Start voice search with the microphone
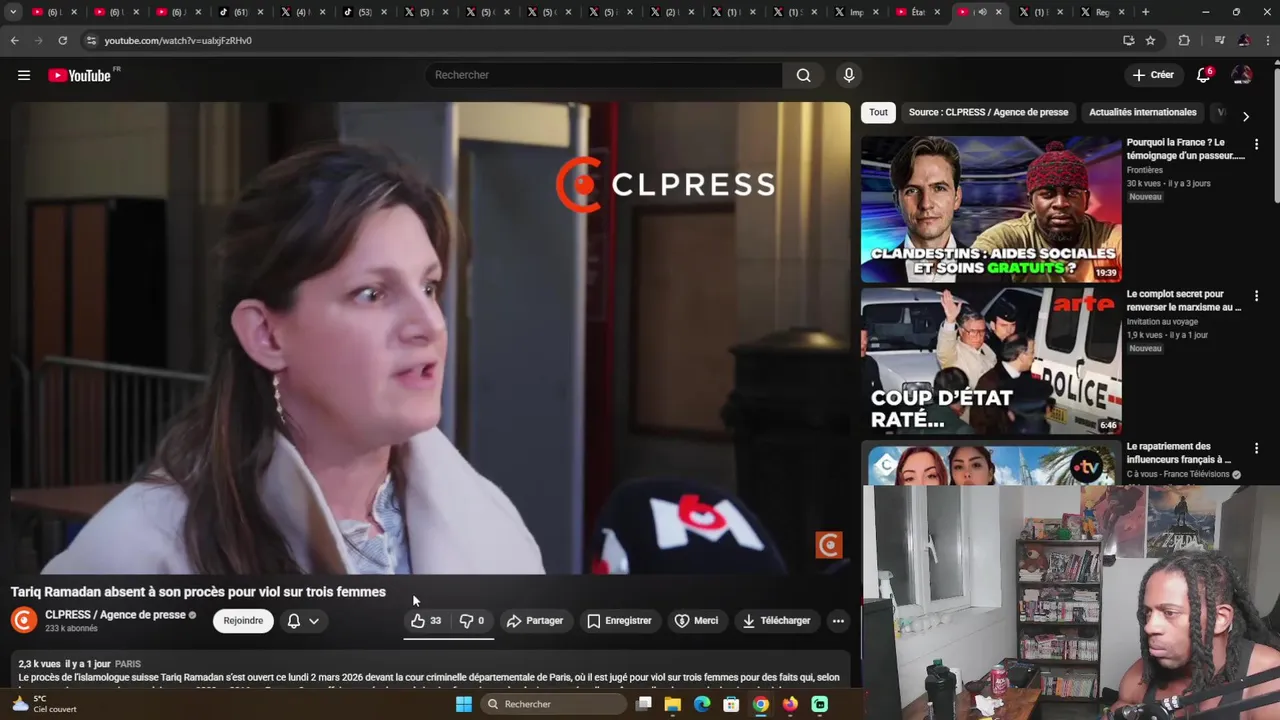 click(x=849, y=75)
